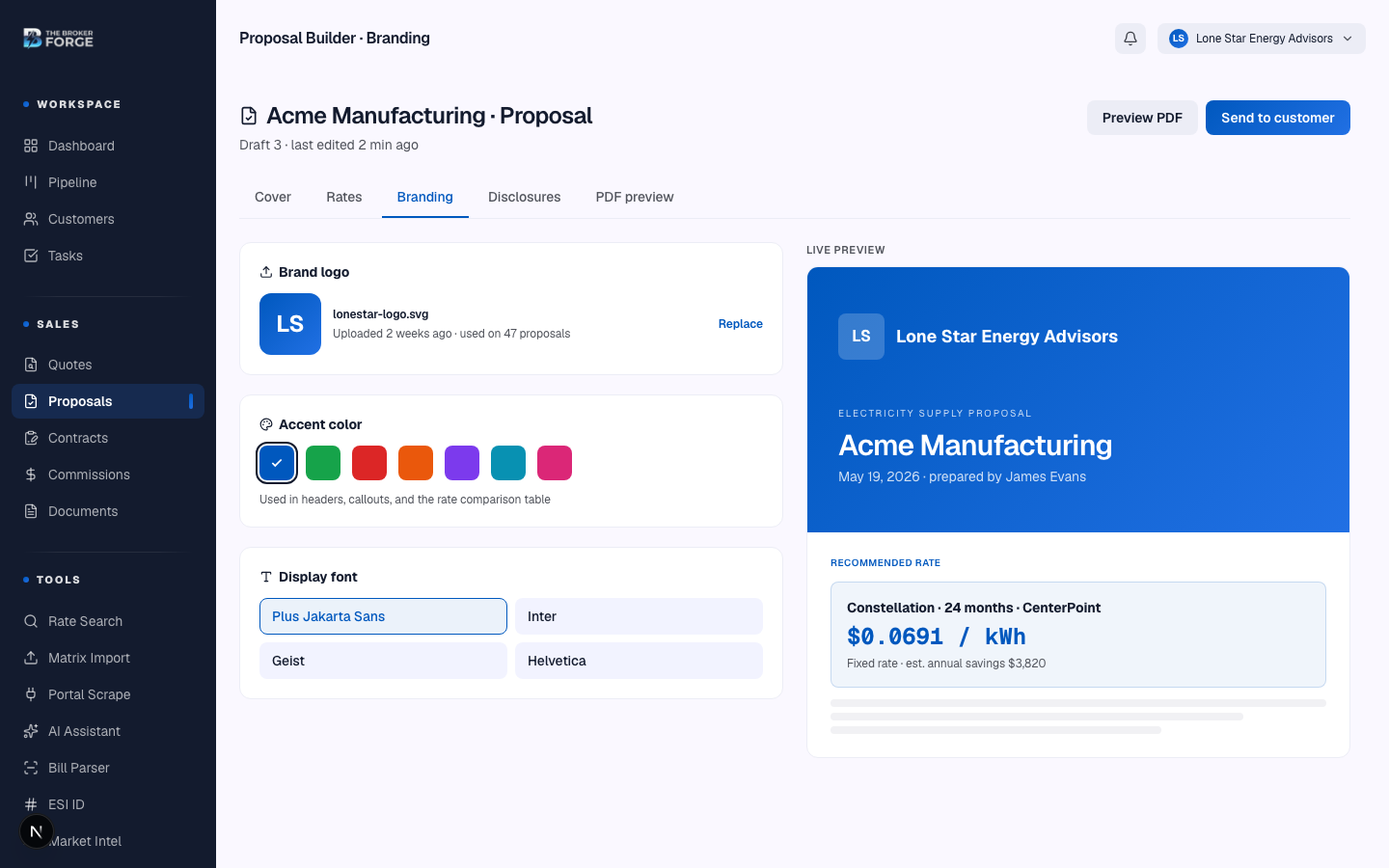The width and height of the screenshot is (1389, 868).
Task: Go to Rate Search label
Action: (x=86, y=621)
